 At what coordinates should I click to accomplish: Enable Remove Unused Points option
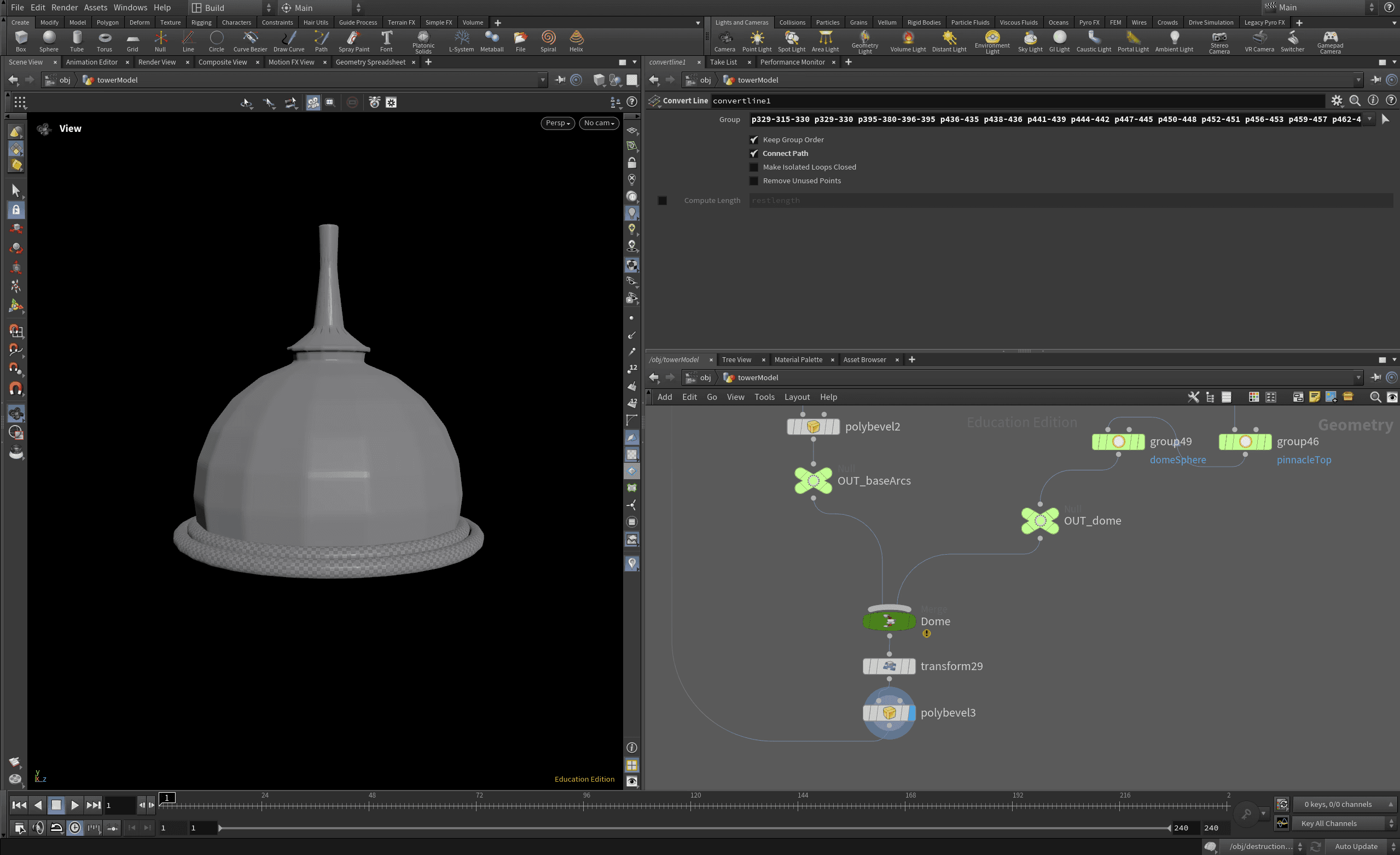tap(754, 181)
